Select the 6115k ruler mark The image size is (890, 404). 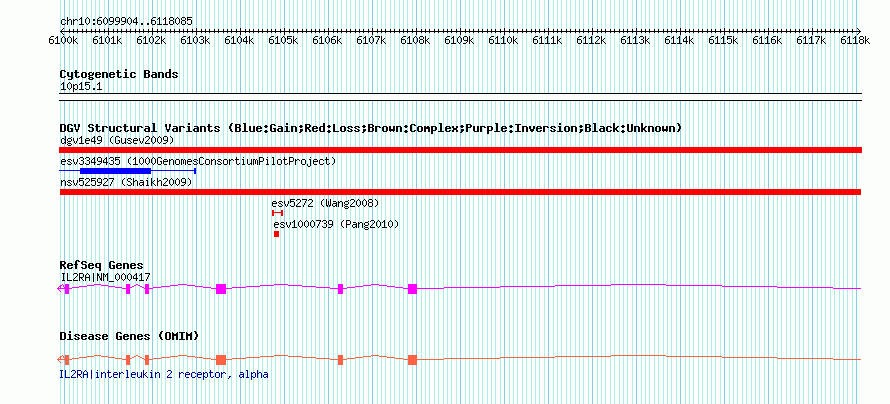722,40
